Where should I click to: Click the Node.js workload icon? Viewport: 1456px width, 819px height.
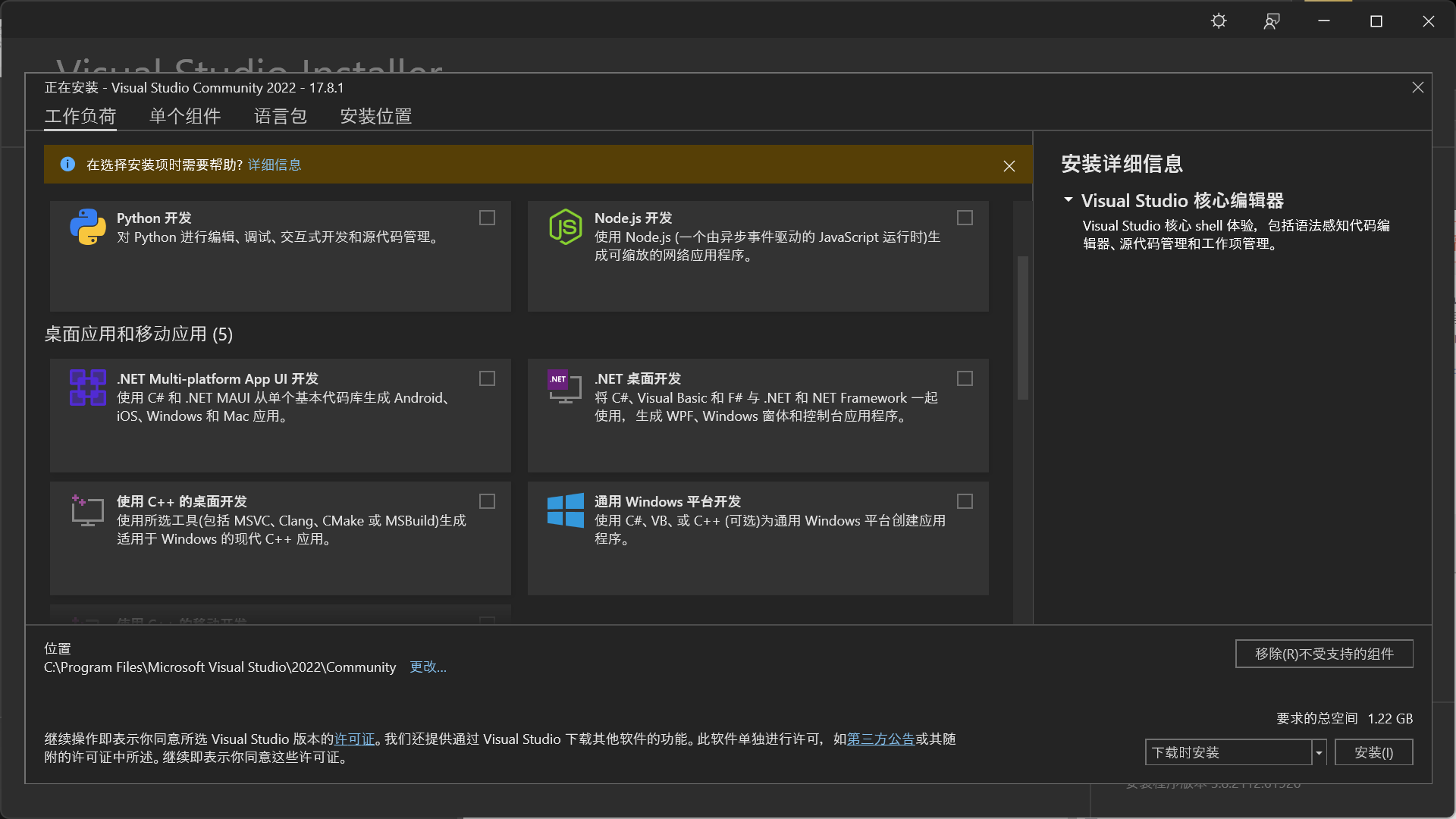[x=565, y=227]
